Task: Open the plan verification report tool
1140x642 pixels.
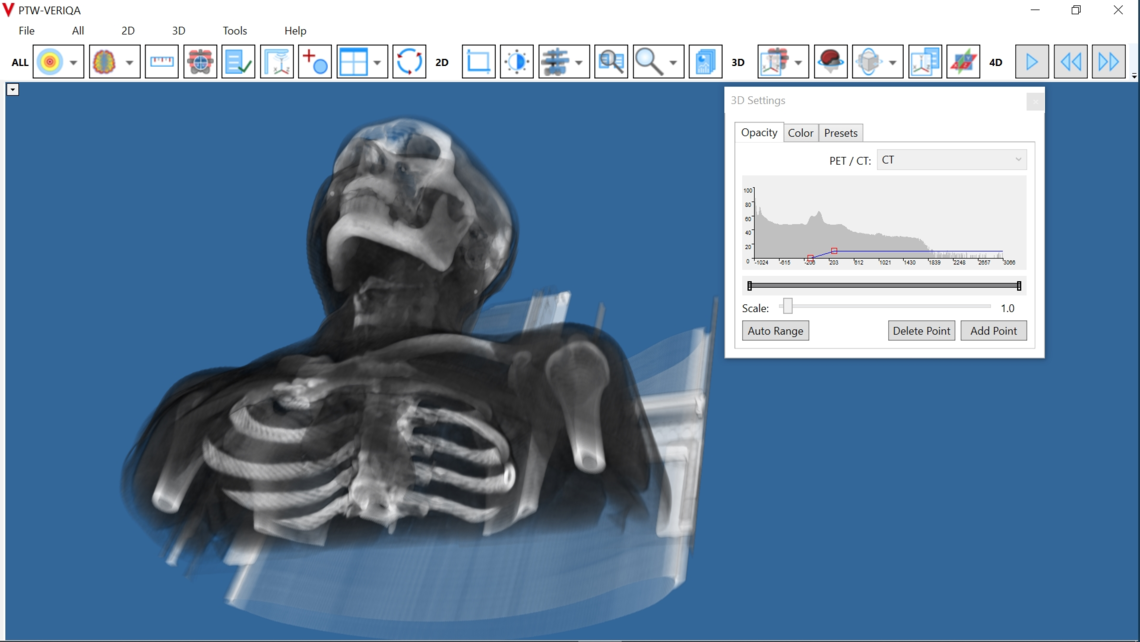Action: click(x=238, y=61)
